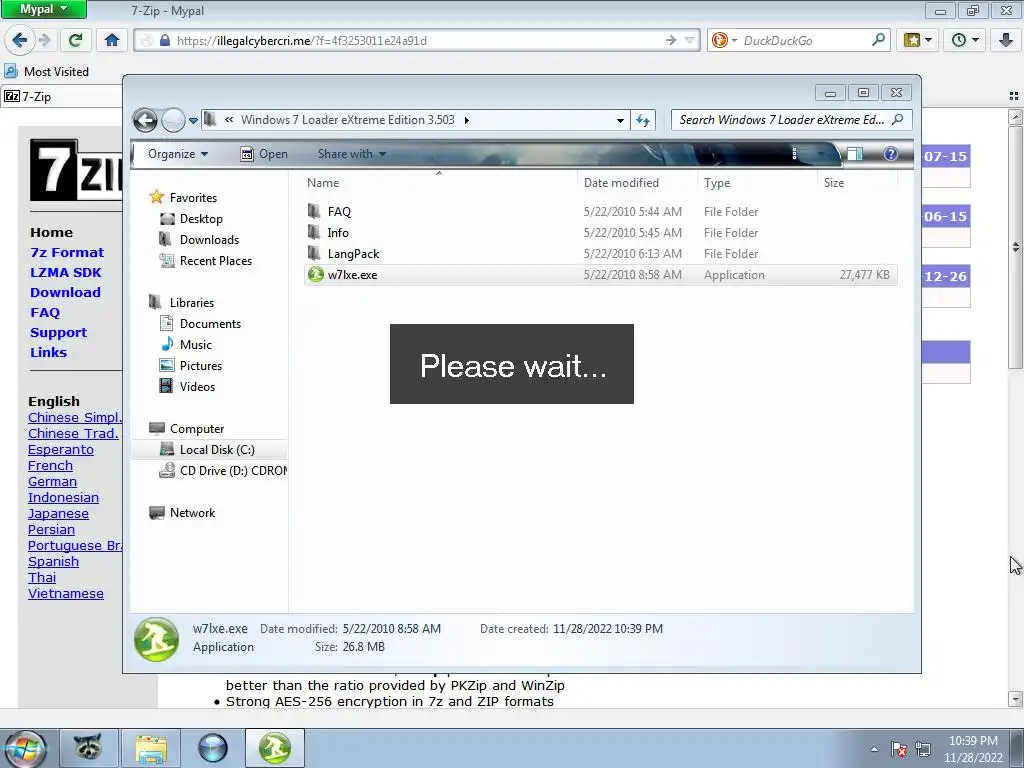Select the LangPack folder
The width and height of the screenshot is (1024, 768).
tap(601, 253)
